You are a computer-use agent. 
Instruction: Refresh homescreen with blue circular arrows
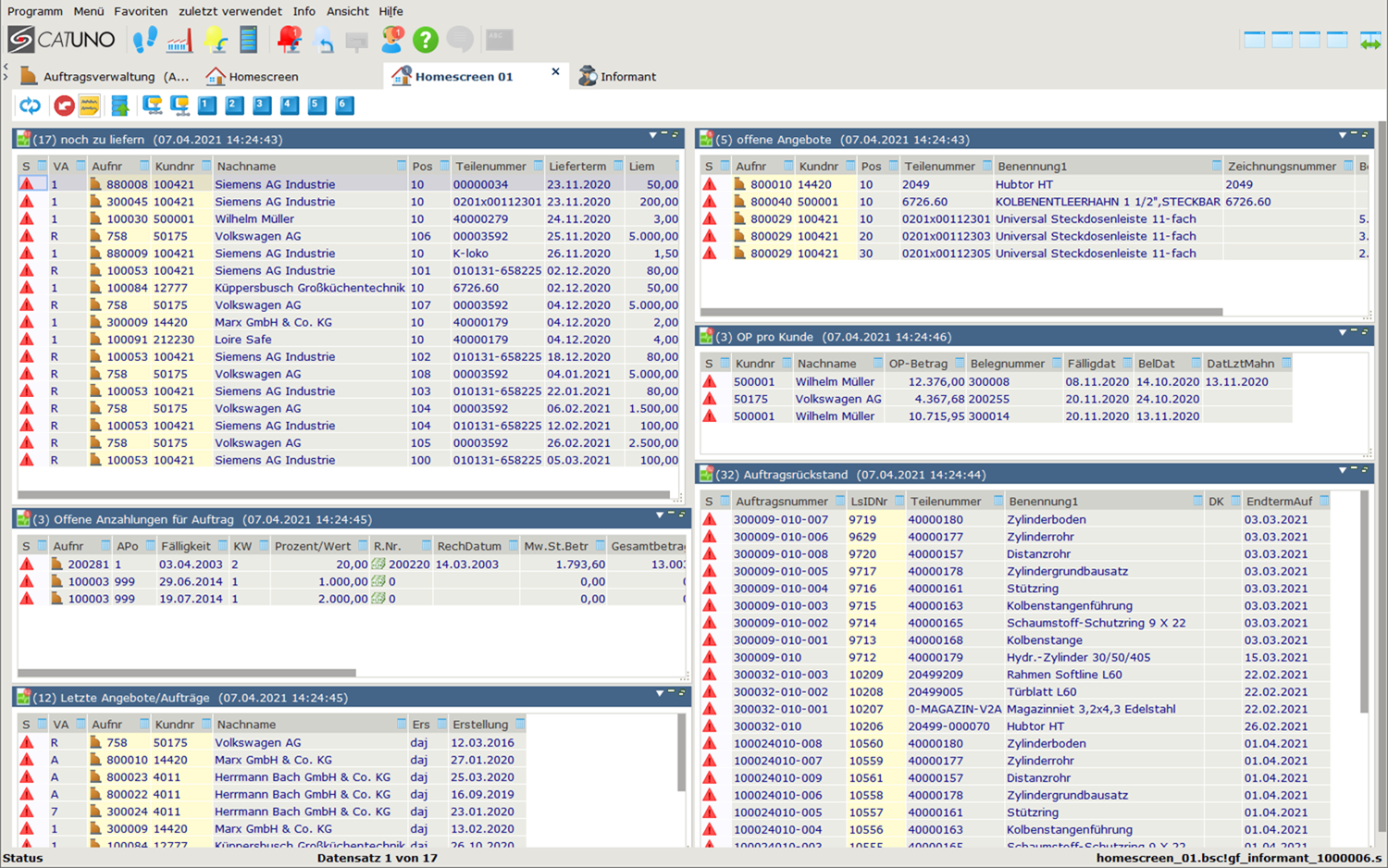[31, 105]
